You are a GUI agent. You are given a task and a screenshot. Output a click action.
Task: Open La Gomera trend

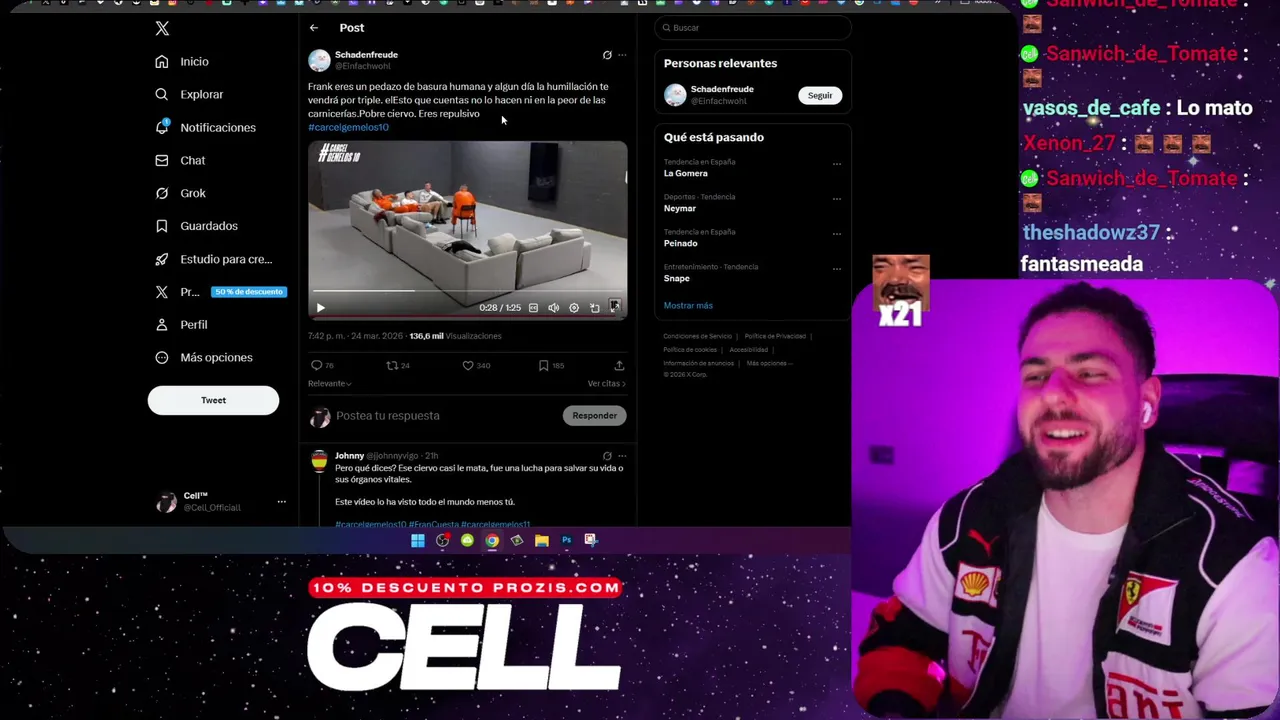pyautogui.click(x=686, y=173)
